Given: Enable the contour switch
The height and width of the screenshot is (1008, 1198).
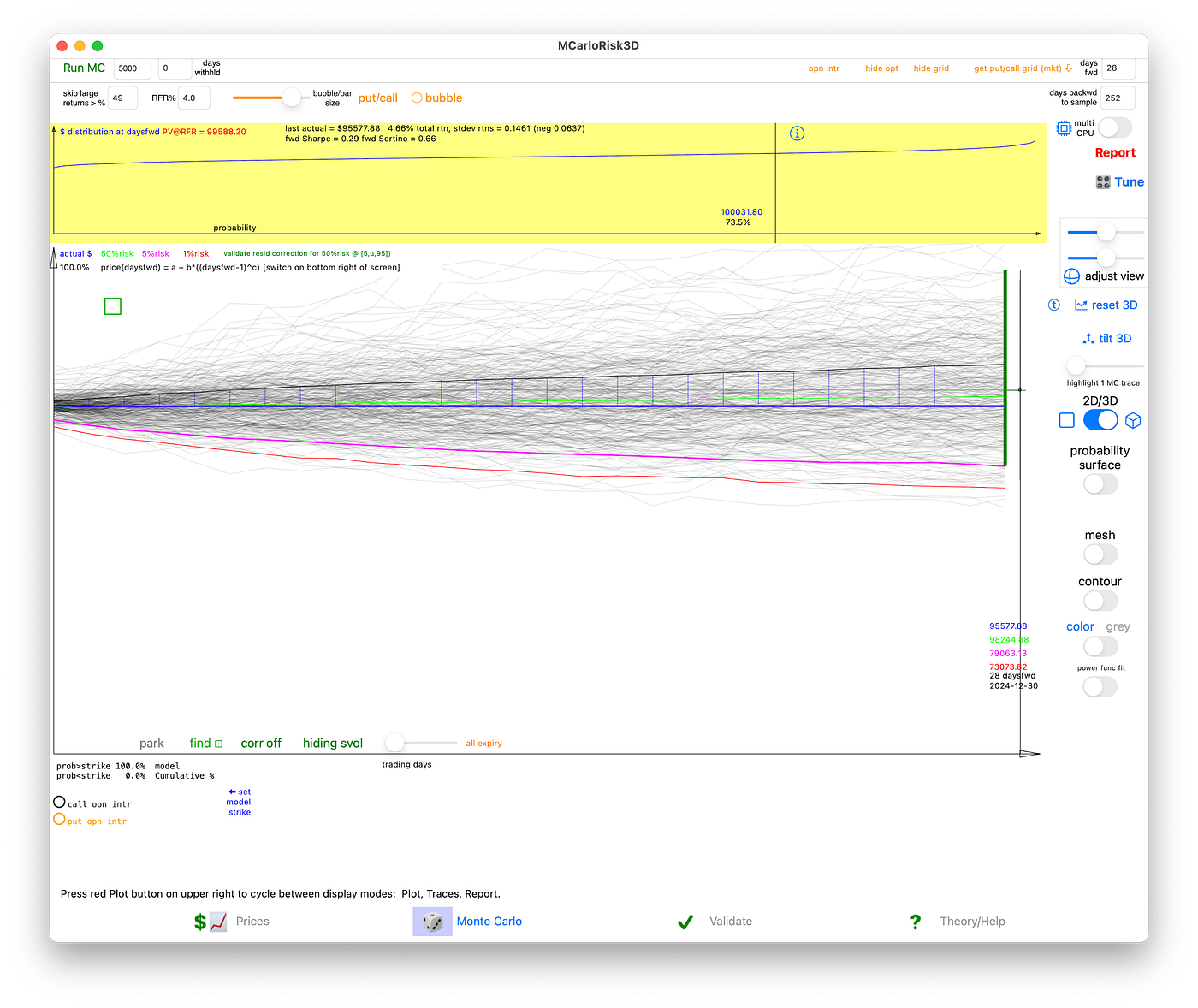Looking at the screenshot, I should tap(1100, 601).
